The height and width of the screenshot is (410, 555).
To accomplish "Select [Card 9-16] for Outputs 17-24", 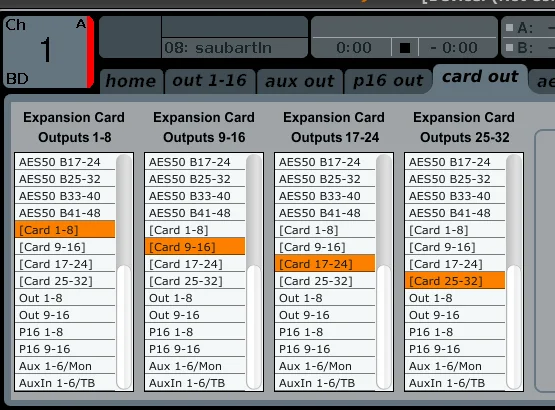I will point(325,247).
